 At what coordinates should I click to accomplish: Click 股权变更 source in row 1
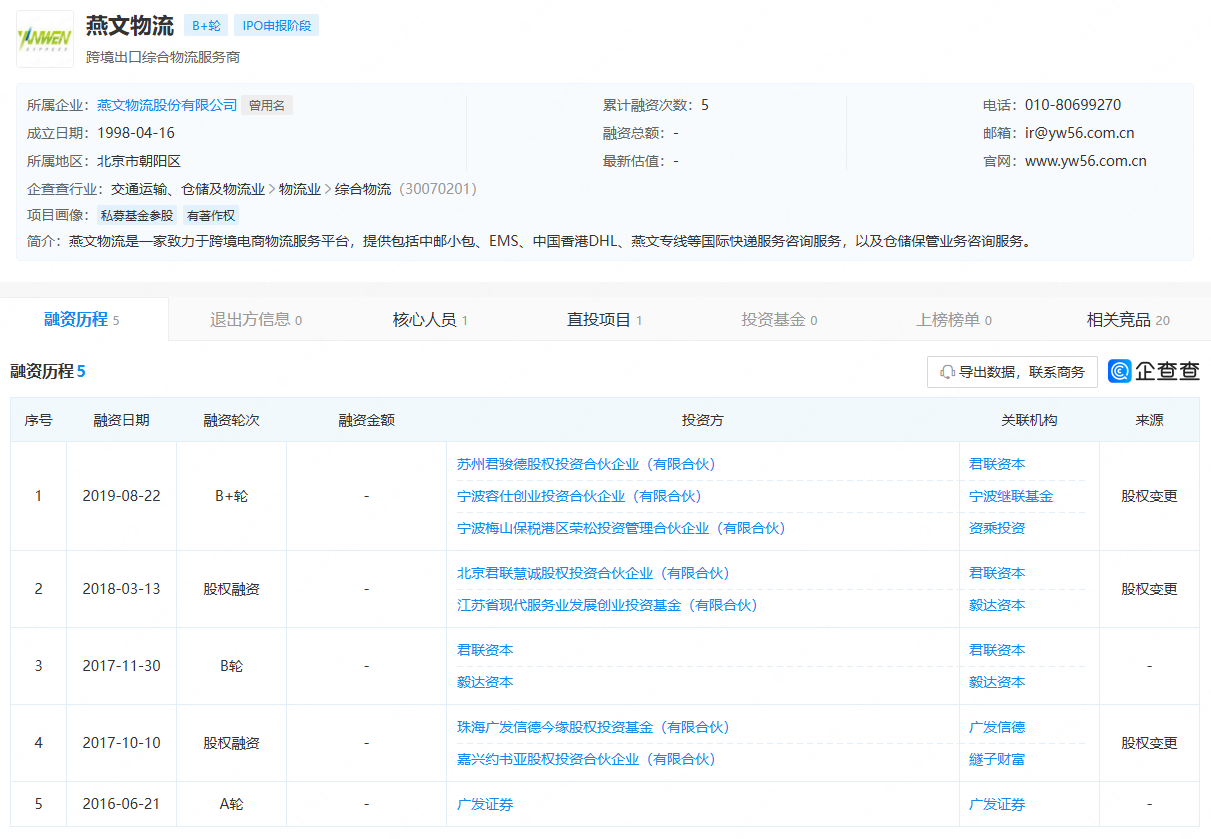coord(1149,496)
